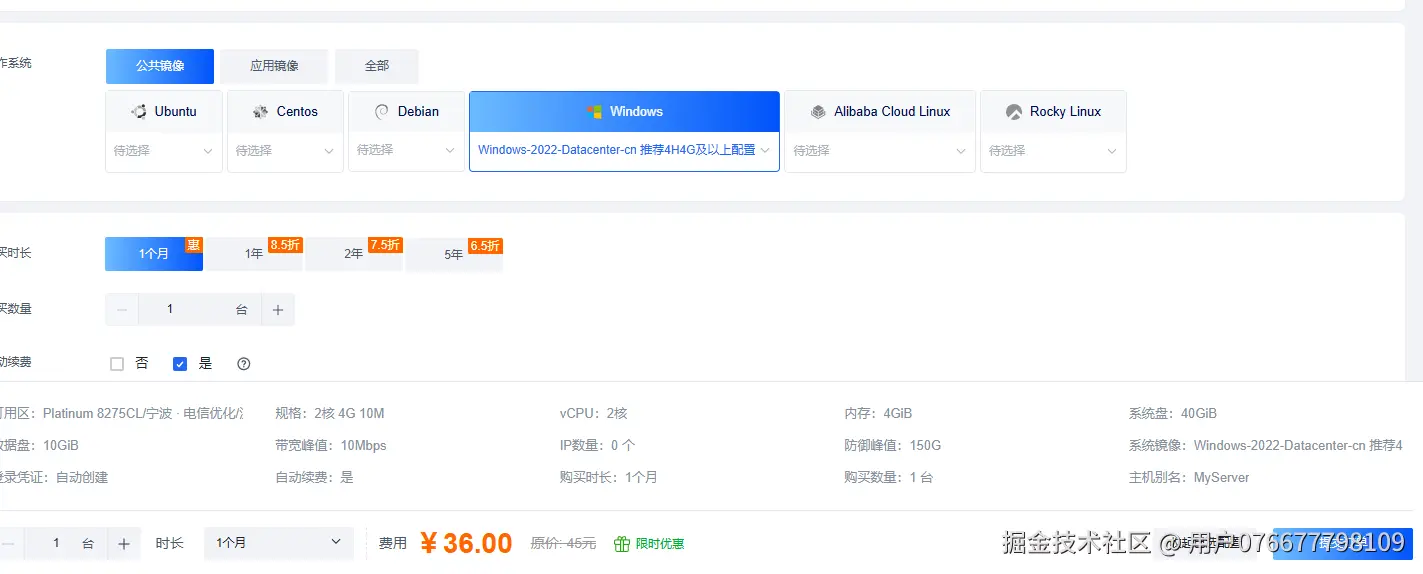Viewport: 1423px width, 574px height.
Task: Select the 2年 duration option
Action: point(354,254)
